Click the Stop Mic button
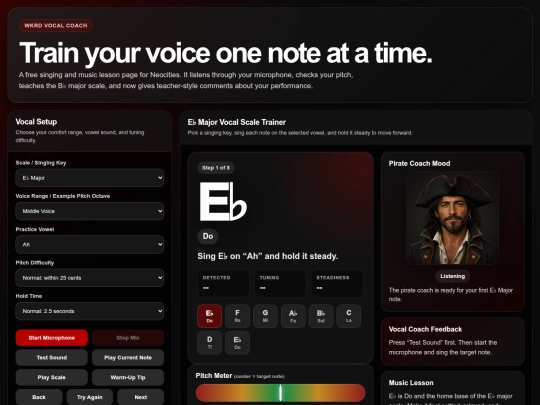Screen dimensions: 540x405 point(128,338)
